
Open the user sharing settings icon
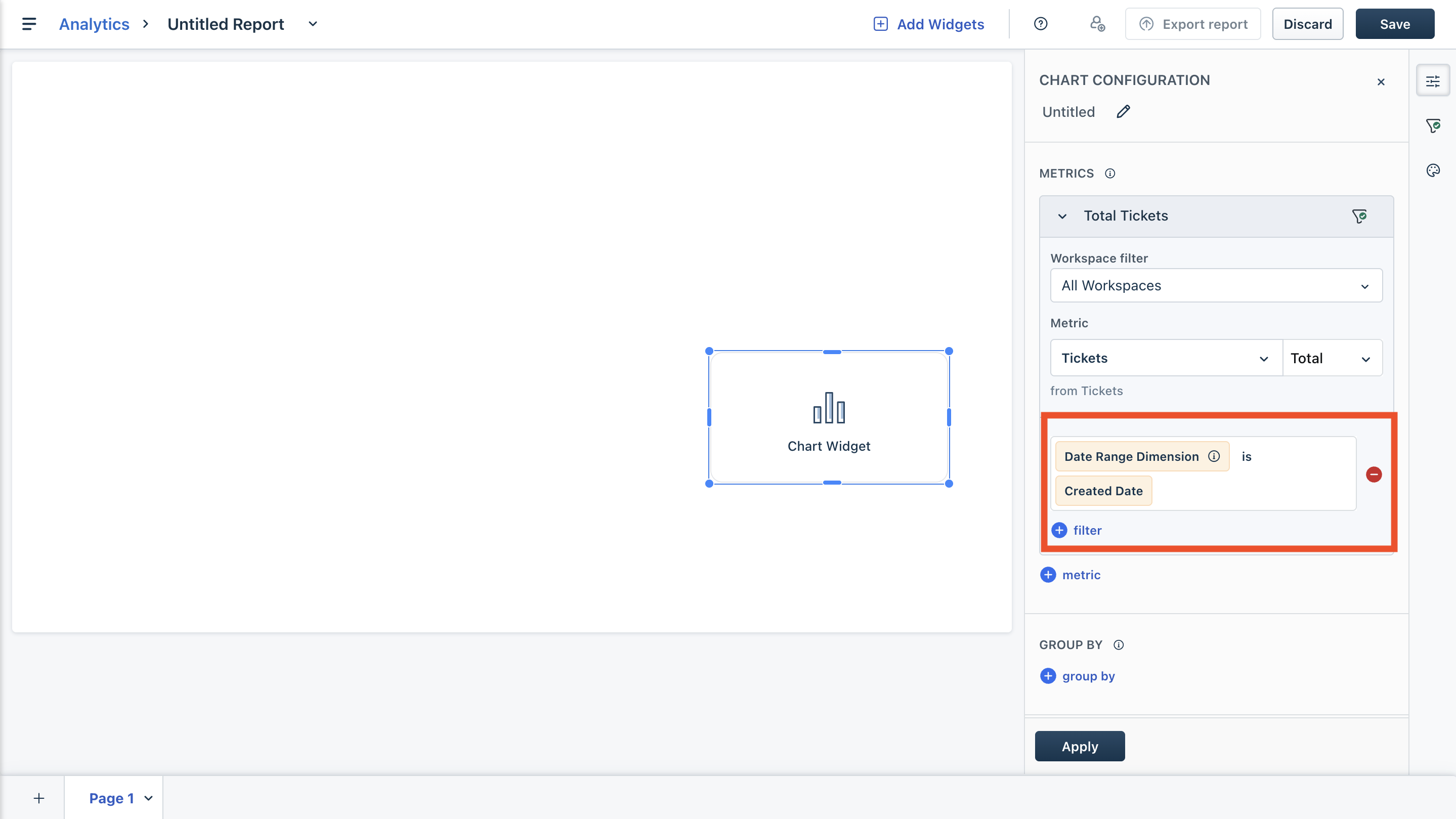click(x=1097, y=24)
